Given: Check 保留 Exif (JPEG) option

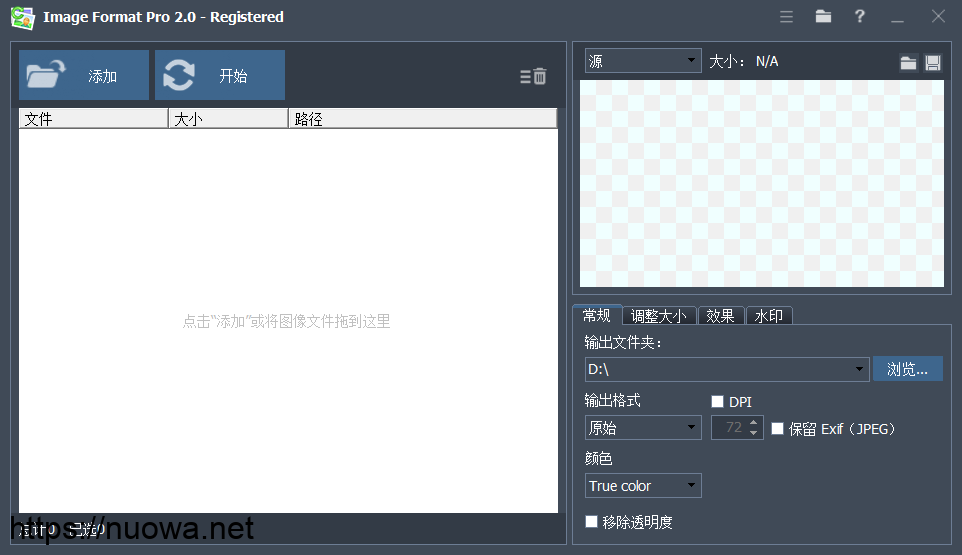Looking at the screenshot, I should [778, 429].
